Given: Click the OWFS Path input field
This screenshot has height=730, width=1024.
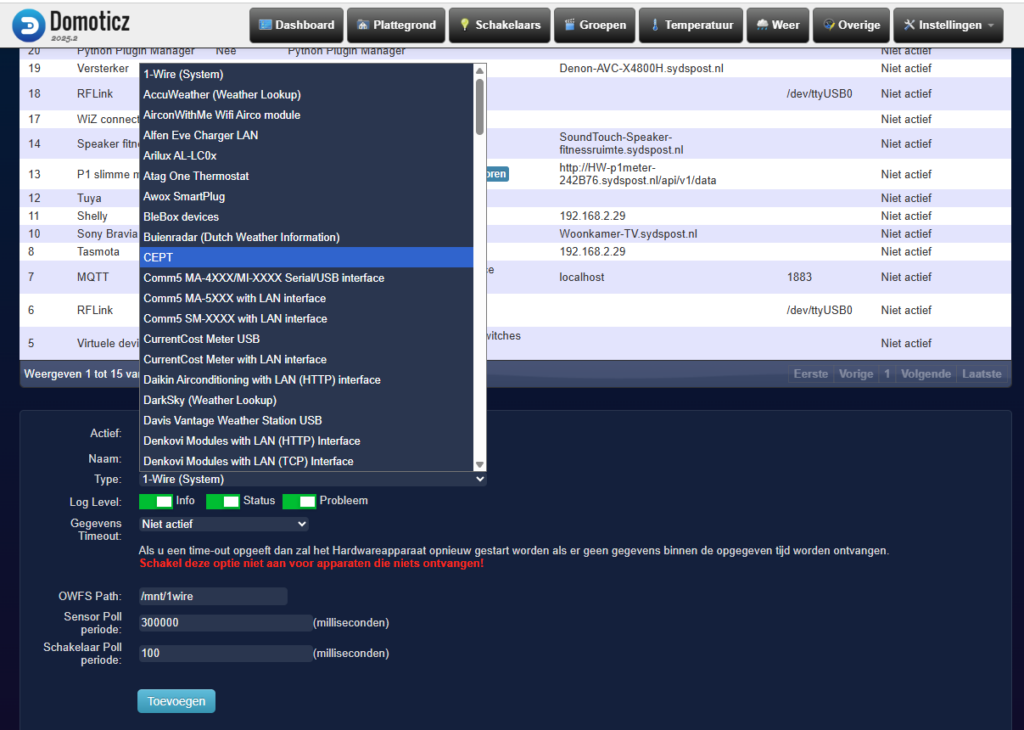Looking at the screenshot, I should (212, 597).
